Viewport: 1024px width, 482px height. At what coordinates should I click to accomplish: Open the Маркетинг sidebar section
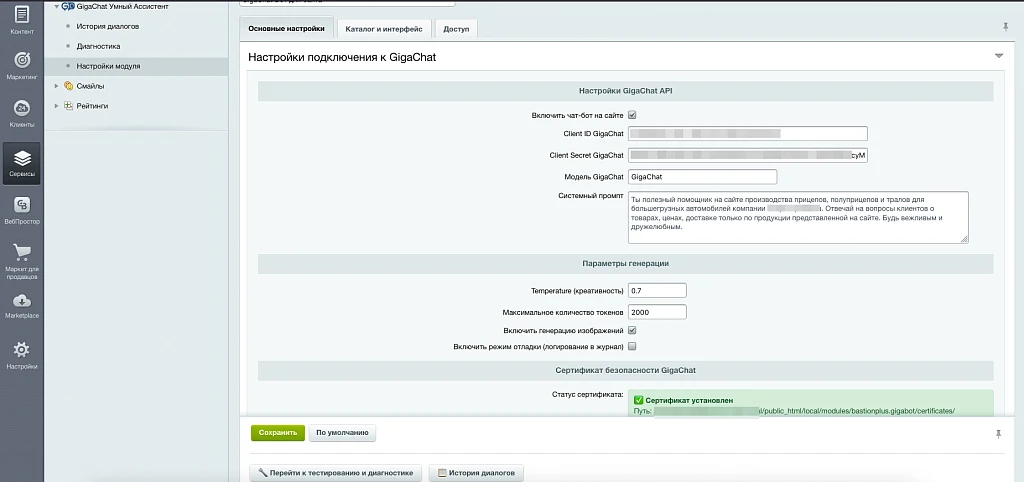click(x=22, y=65)
